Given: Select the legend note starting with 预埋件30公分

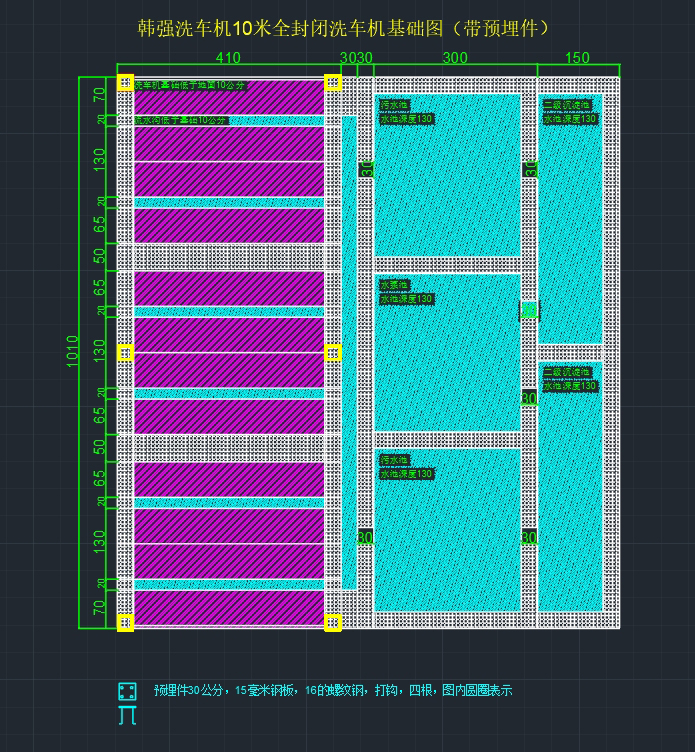Looking at the screenshot, I should [x=333, y=691].
